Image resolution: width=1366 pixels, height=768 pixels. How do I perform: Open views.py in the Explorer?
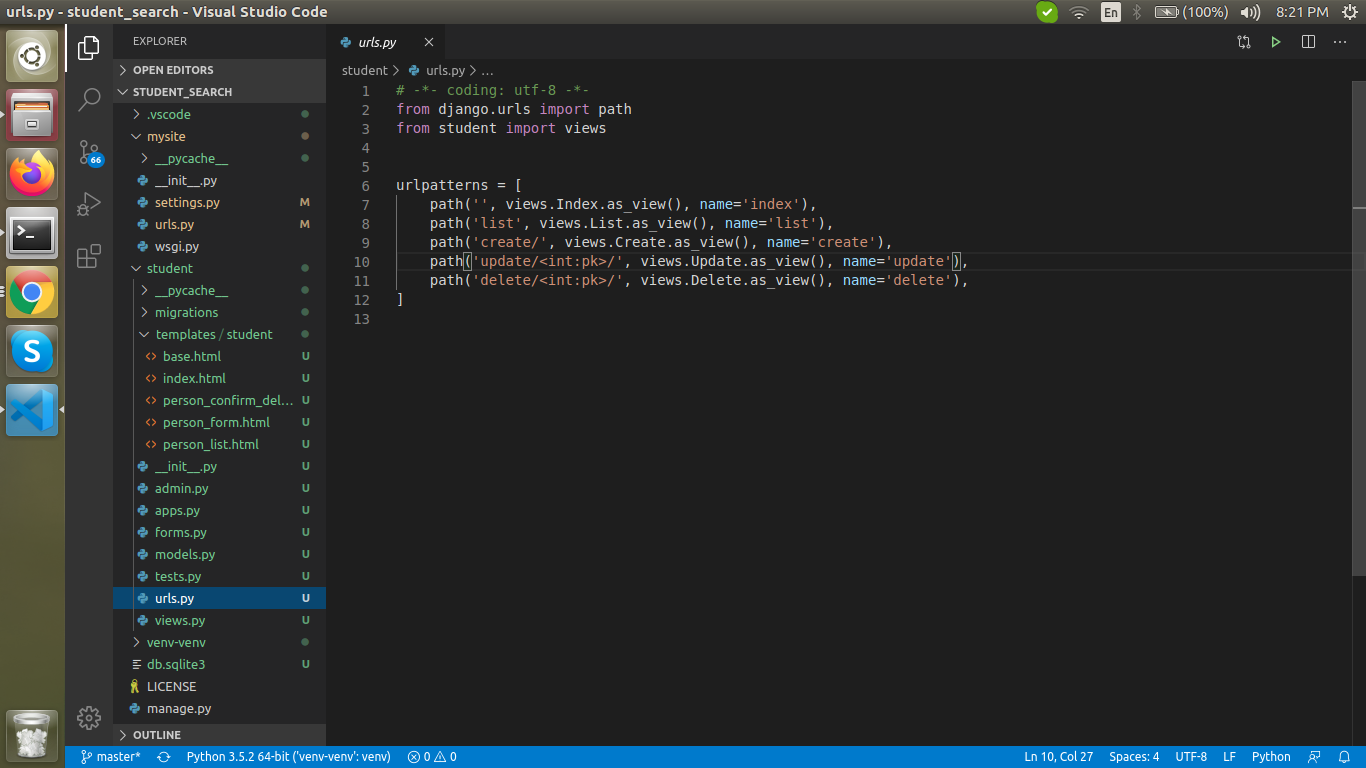click(219, 620)
